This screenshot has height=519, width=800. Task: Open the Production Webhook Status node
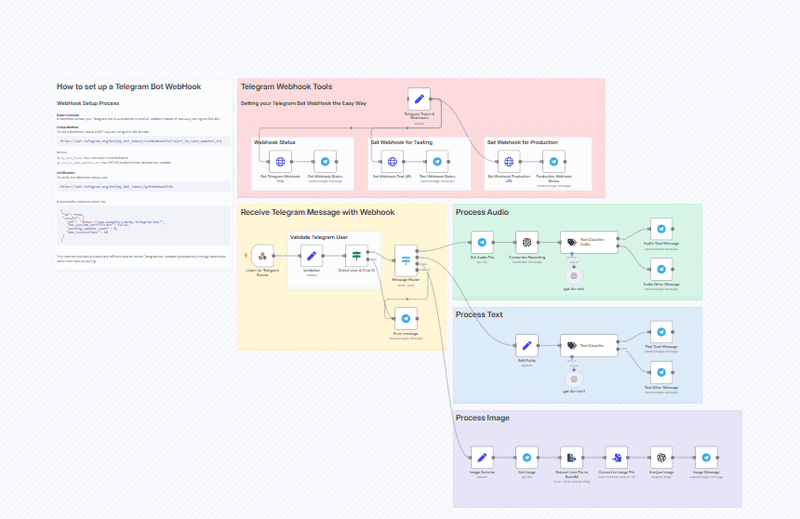[x=554, y=161]
